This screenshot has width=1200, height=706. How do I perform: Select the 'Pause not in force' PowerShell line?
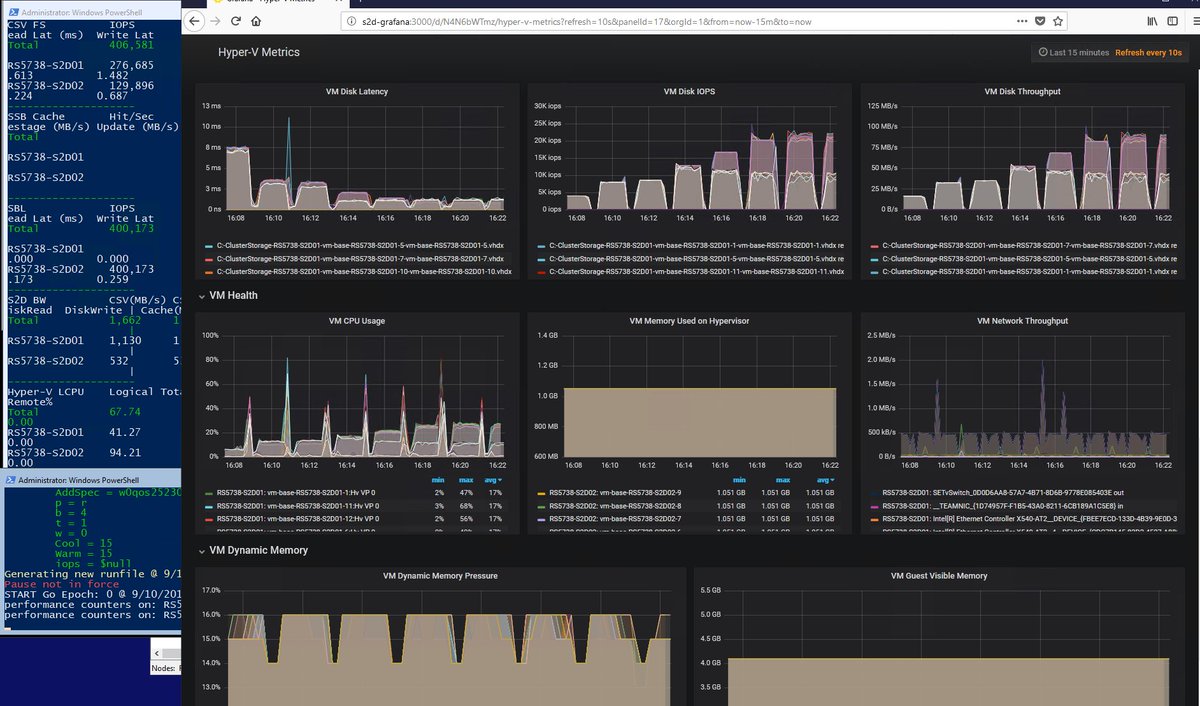pos(61,584)
